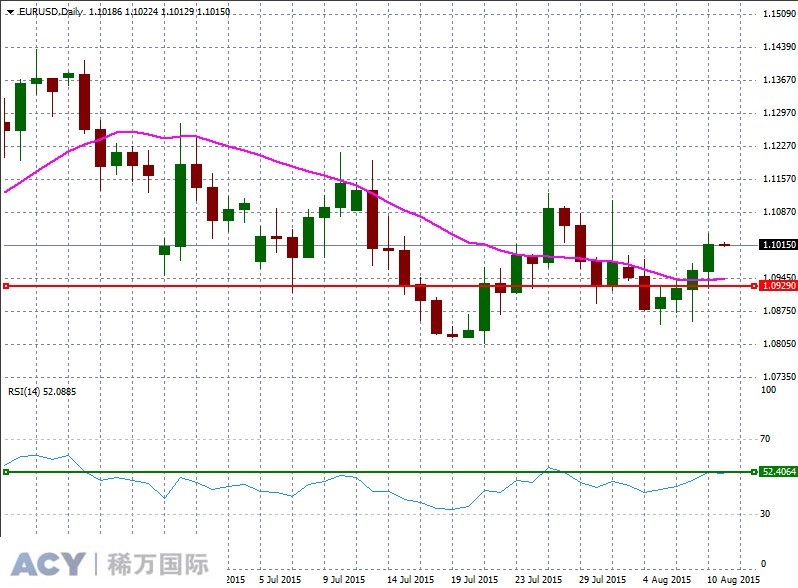
Task: Click the RSI scale label 70
Action: 765,439
